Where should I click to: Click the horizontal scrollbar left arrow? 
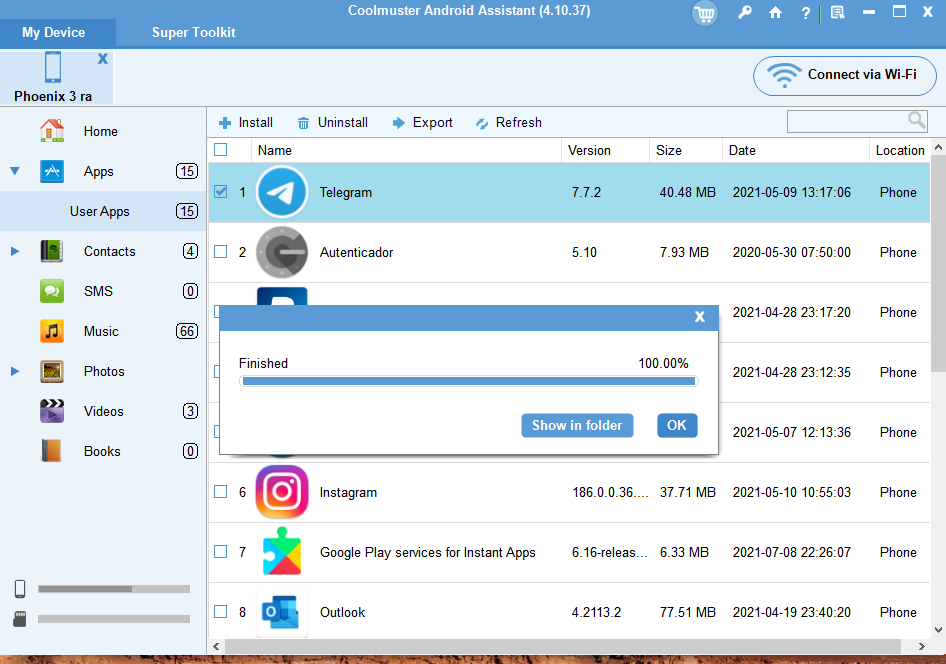(x=217, y=647)
